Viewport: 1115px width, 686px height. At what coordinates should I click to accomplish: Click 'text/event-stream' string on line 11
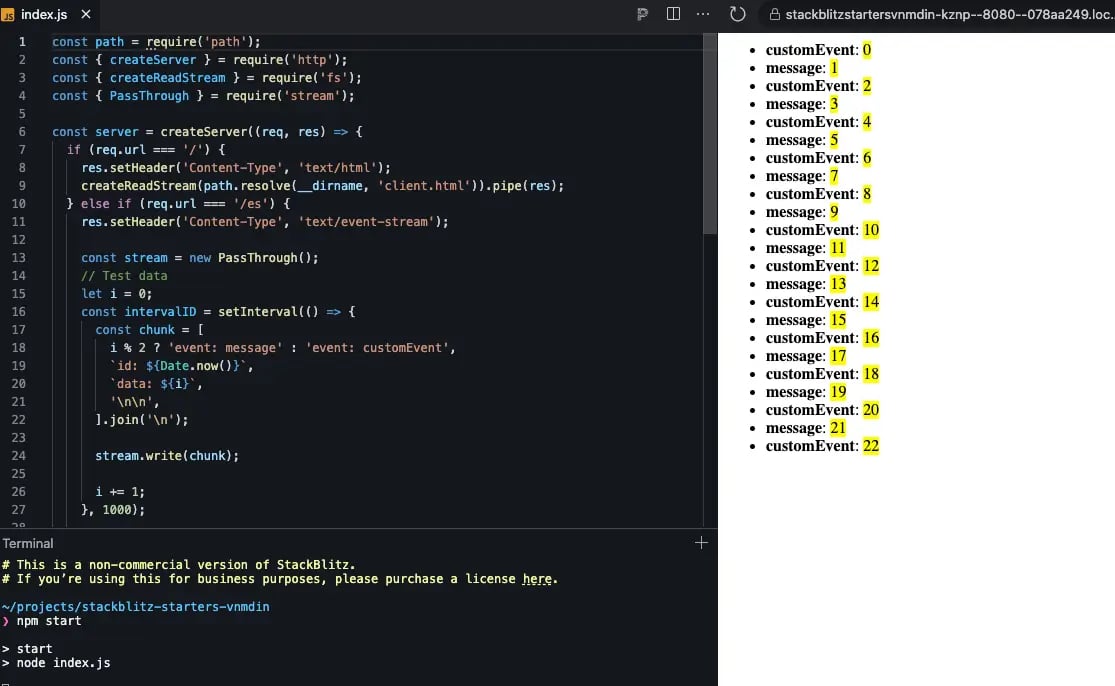366,222
